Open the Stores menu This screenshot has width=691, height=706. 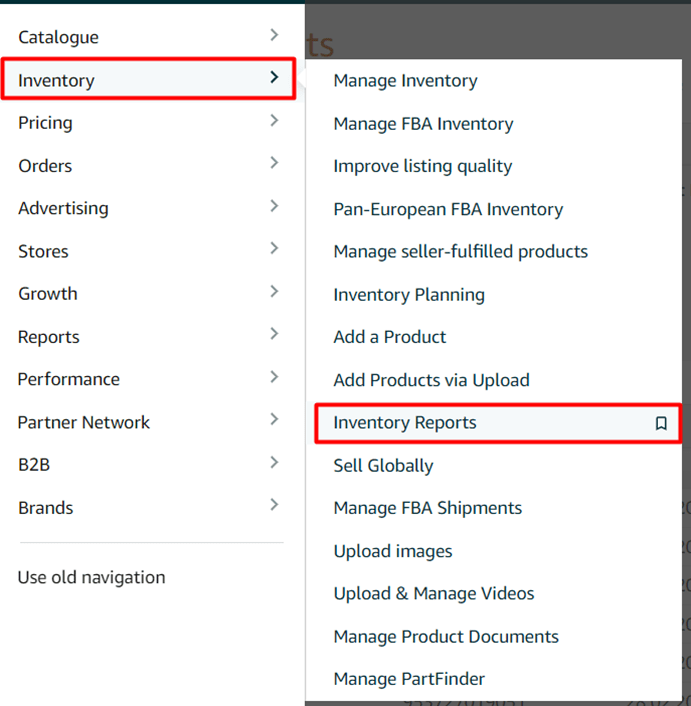[43, 251]
